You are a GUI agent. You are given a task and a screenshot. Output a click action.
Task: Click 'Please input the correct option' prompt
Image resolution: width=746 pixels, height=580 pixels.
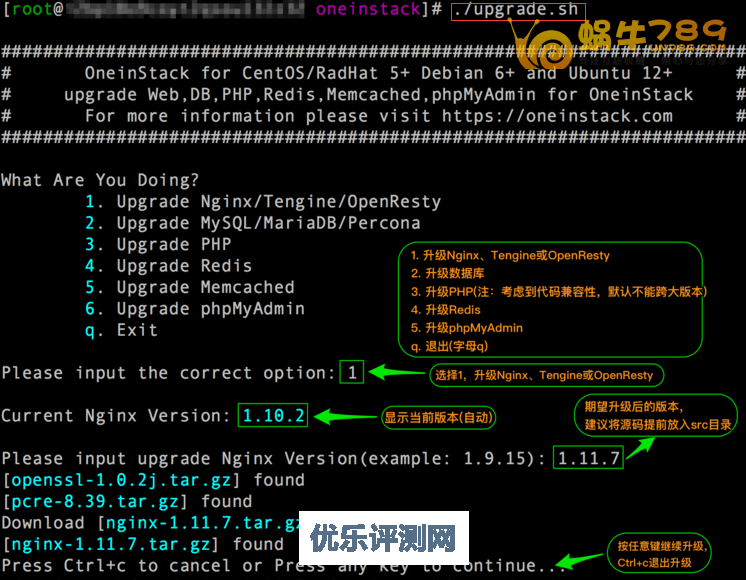pyautogui.click(x=168, y=373)
